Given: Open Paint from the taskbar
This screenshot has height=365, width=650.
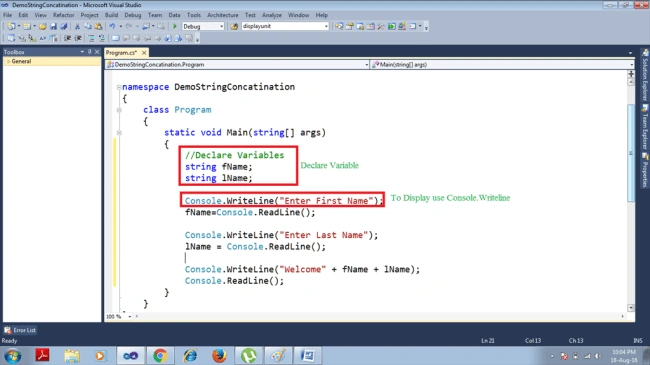Looking at the screenshot, I should click(x=278, y=356).
